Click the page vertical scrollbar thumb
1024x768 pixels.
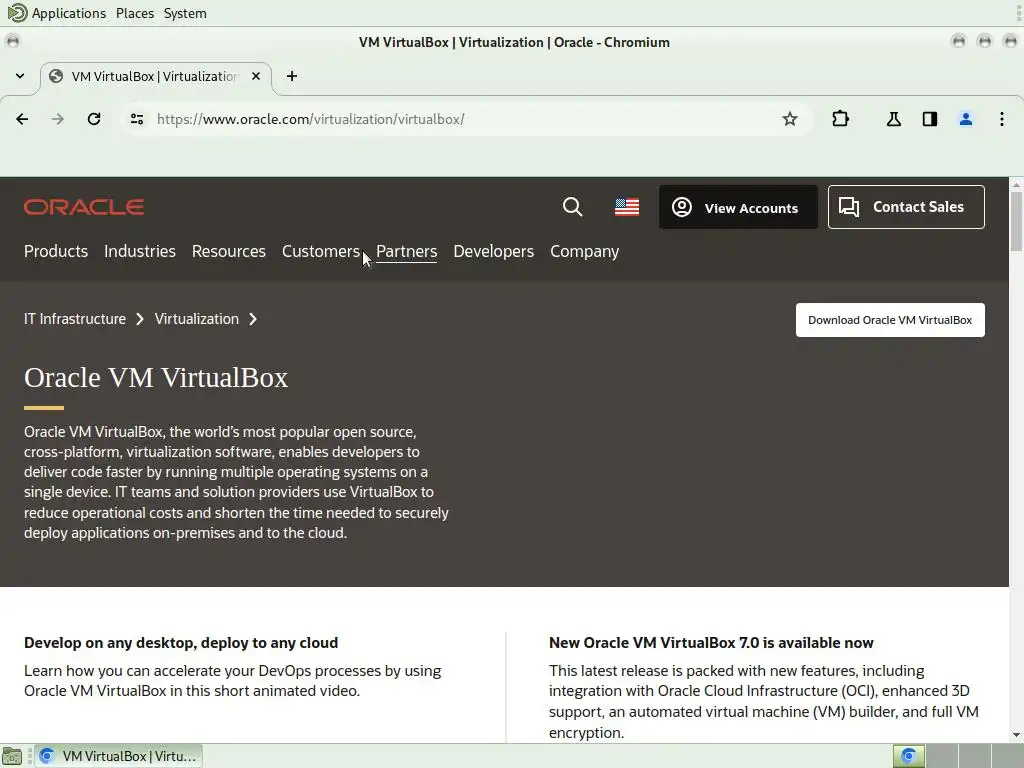[1016, 222]
